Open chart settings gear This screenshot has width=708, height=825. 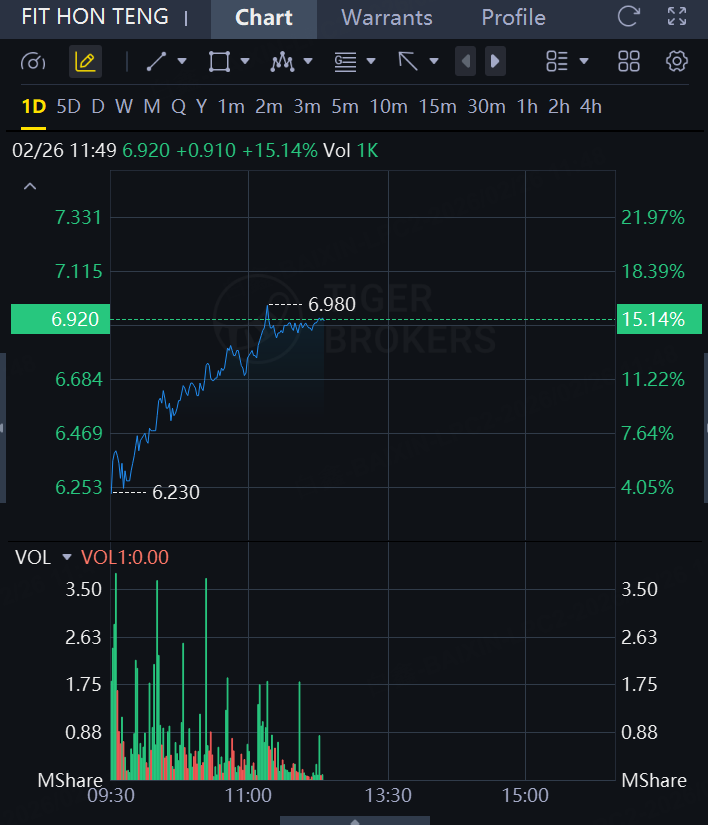click(x=676, y=62)
